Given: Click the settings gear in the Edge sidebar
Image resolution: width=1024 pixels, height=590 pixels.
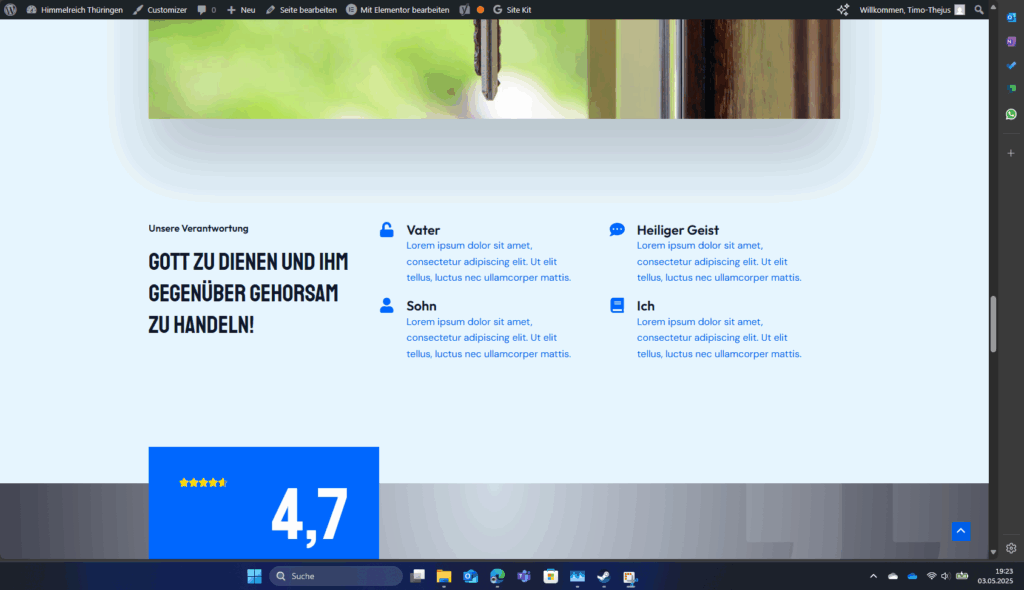Looking at the screenshot, I should [x=1010, y=548].
